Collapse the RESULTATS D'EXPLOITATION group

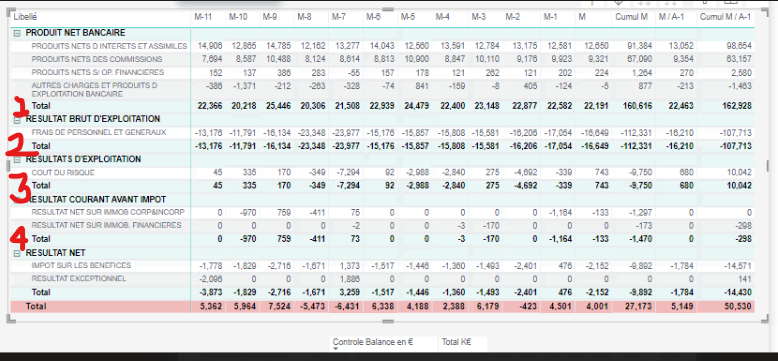click(17, 160)
